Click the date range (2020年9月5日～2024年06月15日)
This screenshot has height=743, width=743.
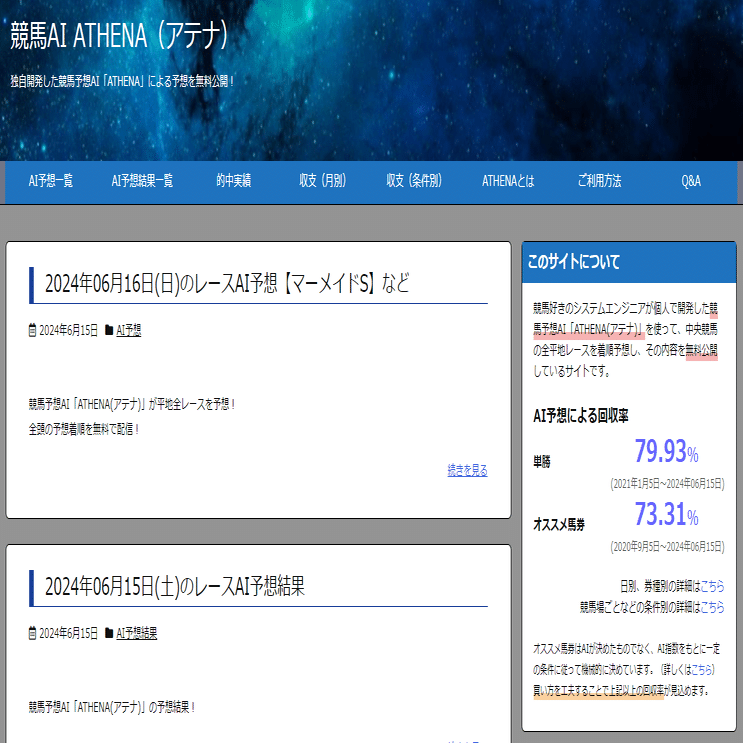click(x=667, y=546)
